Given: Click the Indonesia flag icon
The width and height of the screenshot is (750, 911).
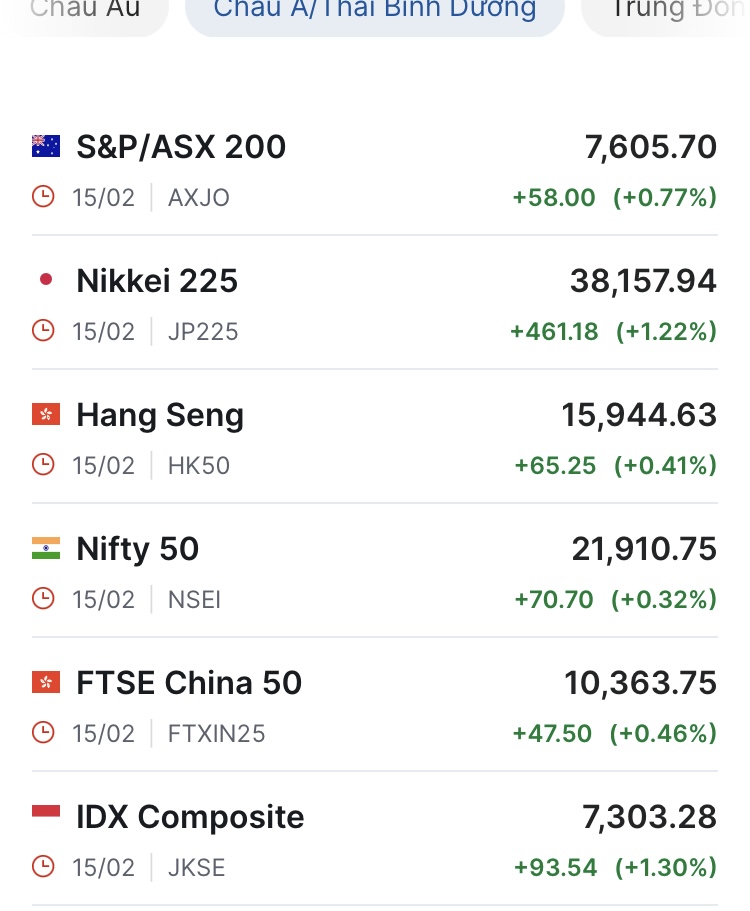Looking at the screenshot, I should 46,816.
